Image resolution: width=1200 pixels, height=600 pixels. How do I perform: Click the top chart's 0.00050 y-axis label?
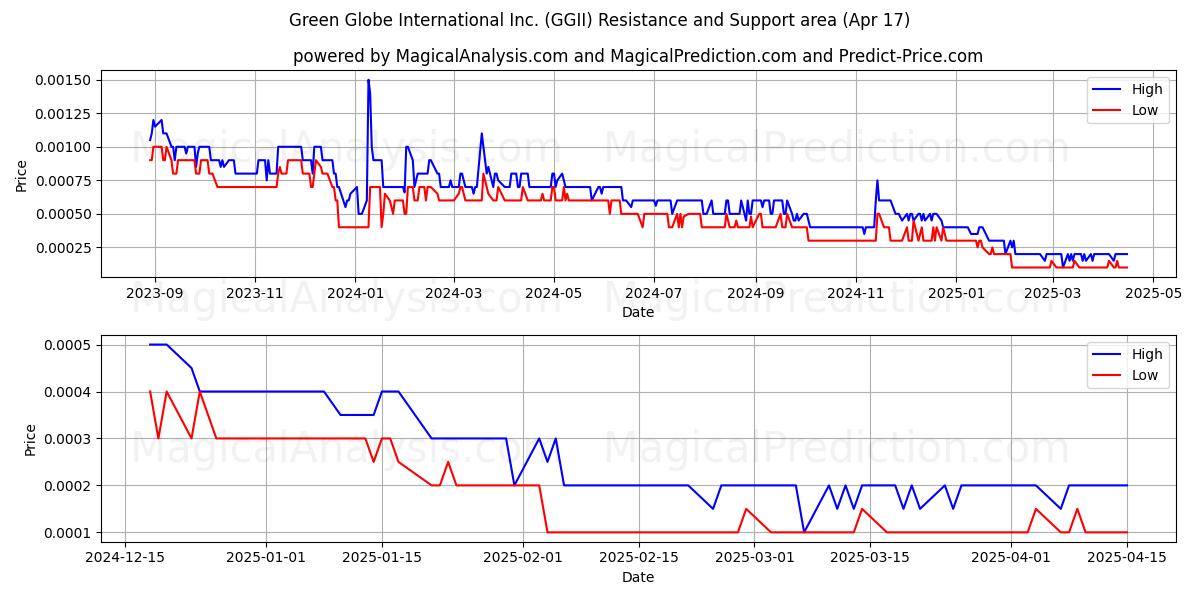click(65, 214)
